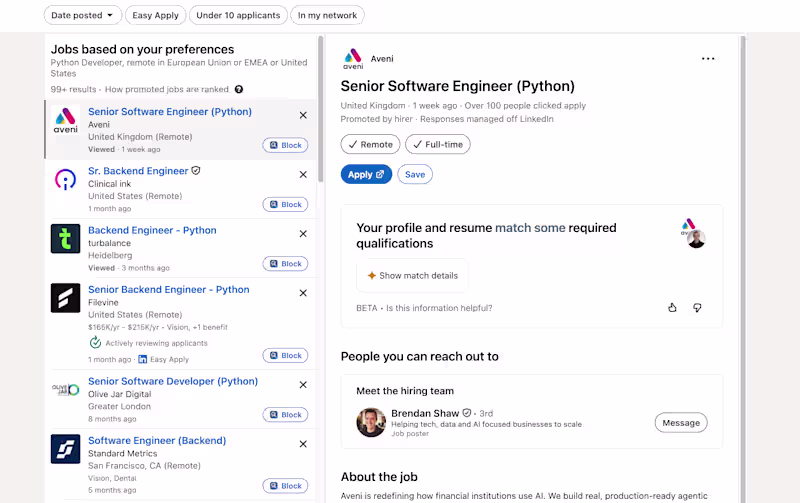Click the LinkedIn Easy Apply icon on Filevine
This screenshot has height=503, width=800.
(143, 360)
